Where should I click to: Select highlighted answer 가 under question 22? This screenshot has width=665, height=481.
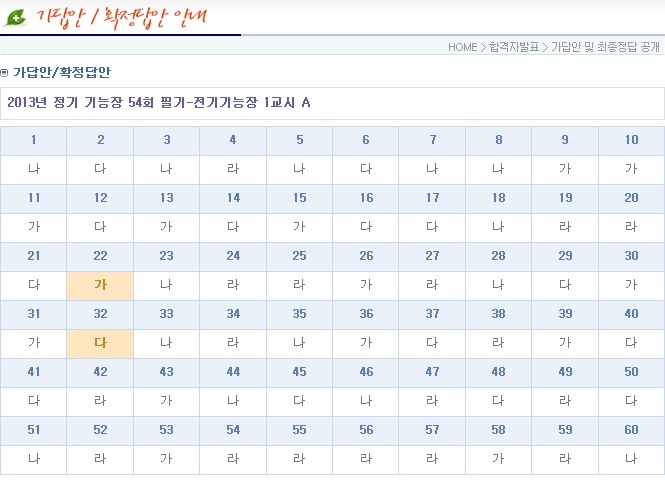tap(100, 285)
